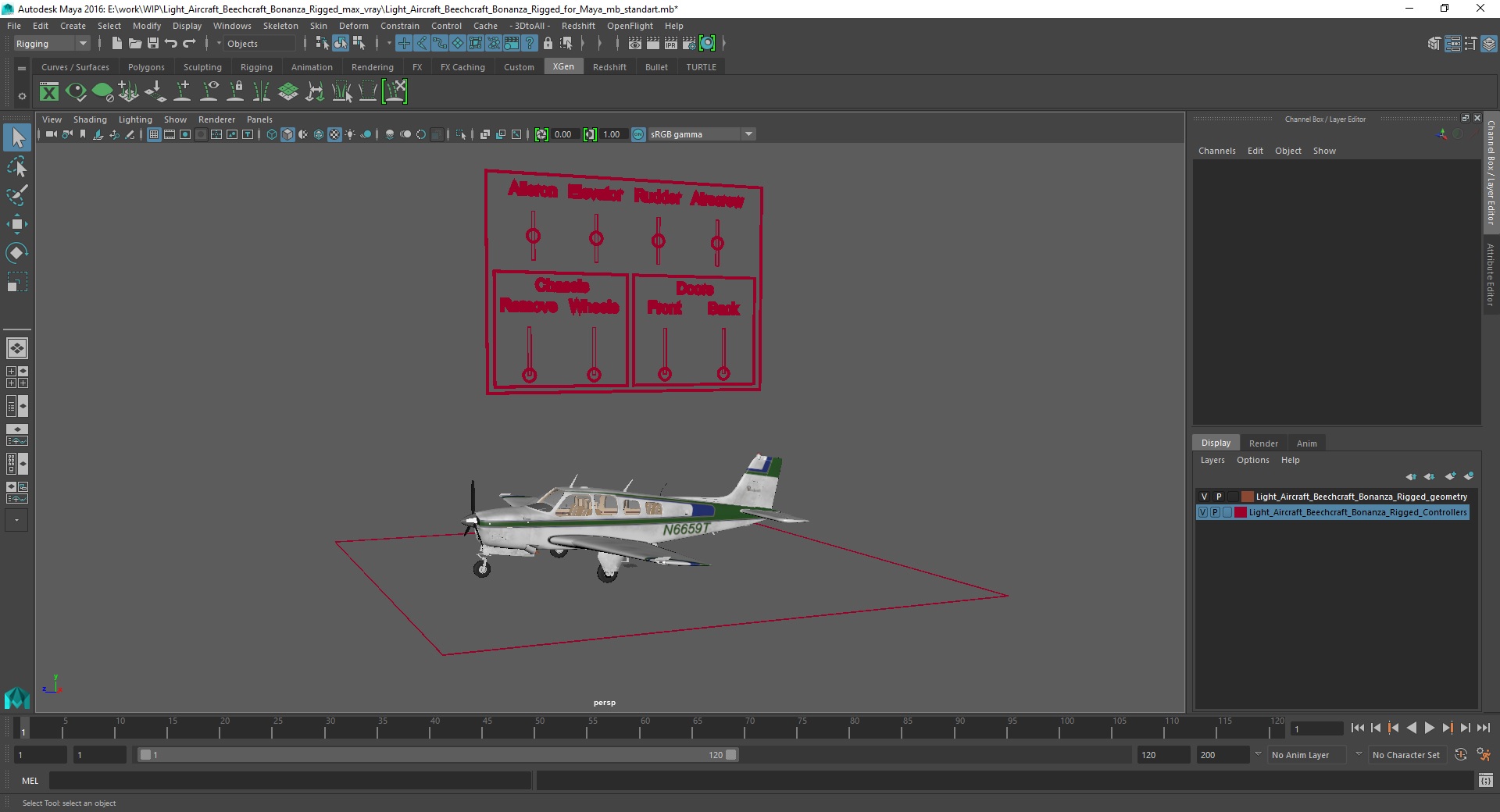
Task: Open the Attribute Editor side tab
Action: point(1491,274)
